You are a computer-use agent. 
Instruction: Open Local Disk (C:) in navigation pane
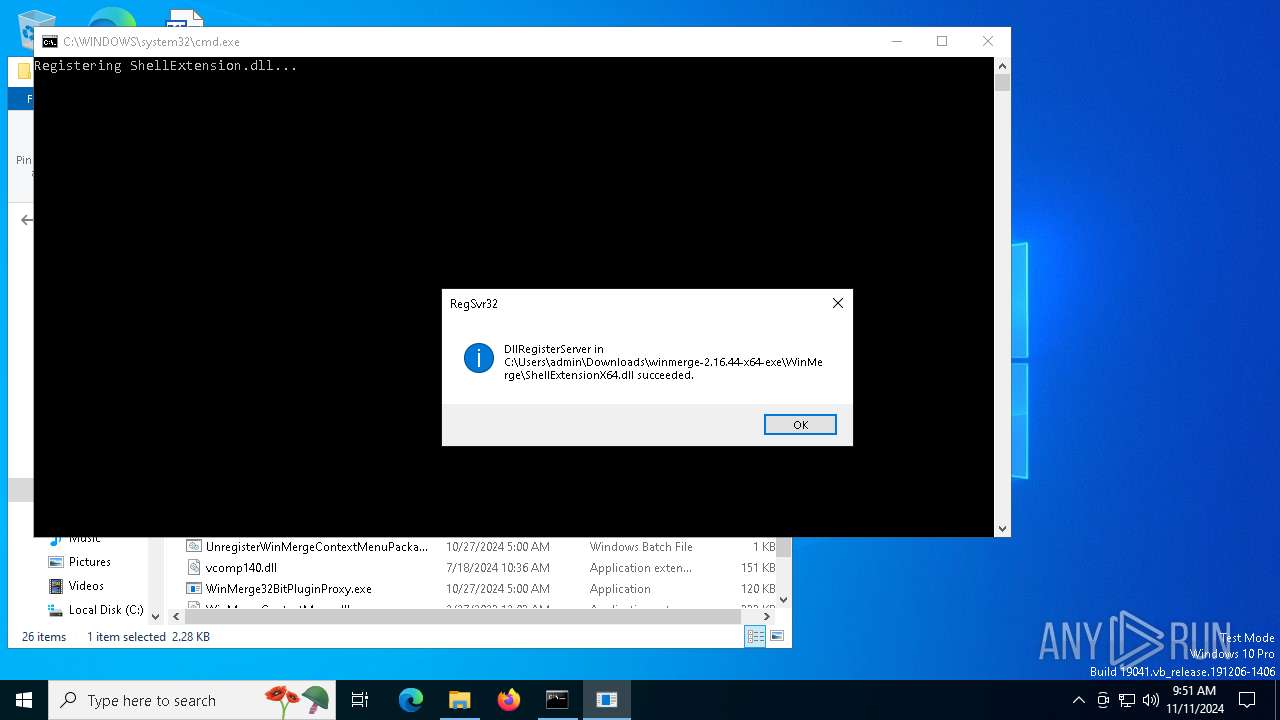(106, 610)
